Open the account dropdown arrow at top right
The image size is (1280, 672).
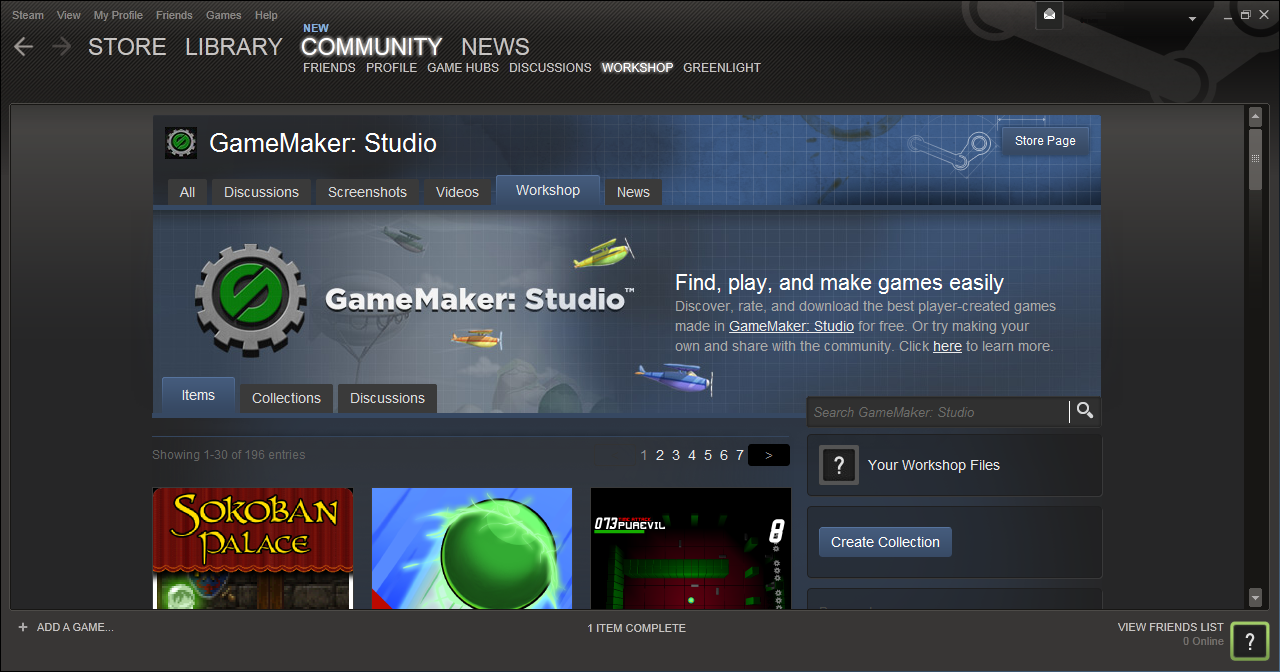pyautogui.click(x=1192, y=19)
